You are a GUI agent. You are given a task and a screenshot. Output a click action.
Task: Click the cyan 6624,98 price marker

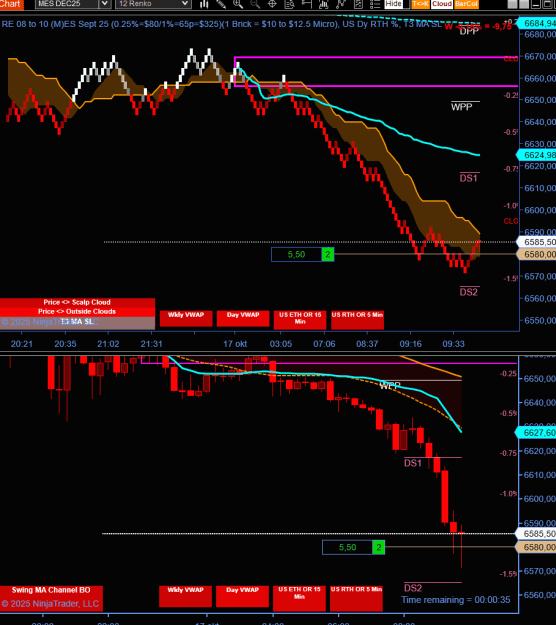coord(537,155)
